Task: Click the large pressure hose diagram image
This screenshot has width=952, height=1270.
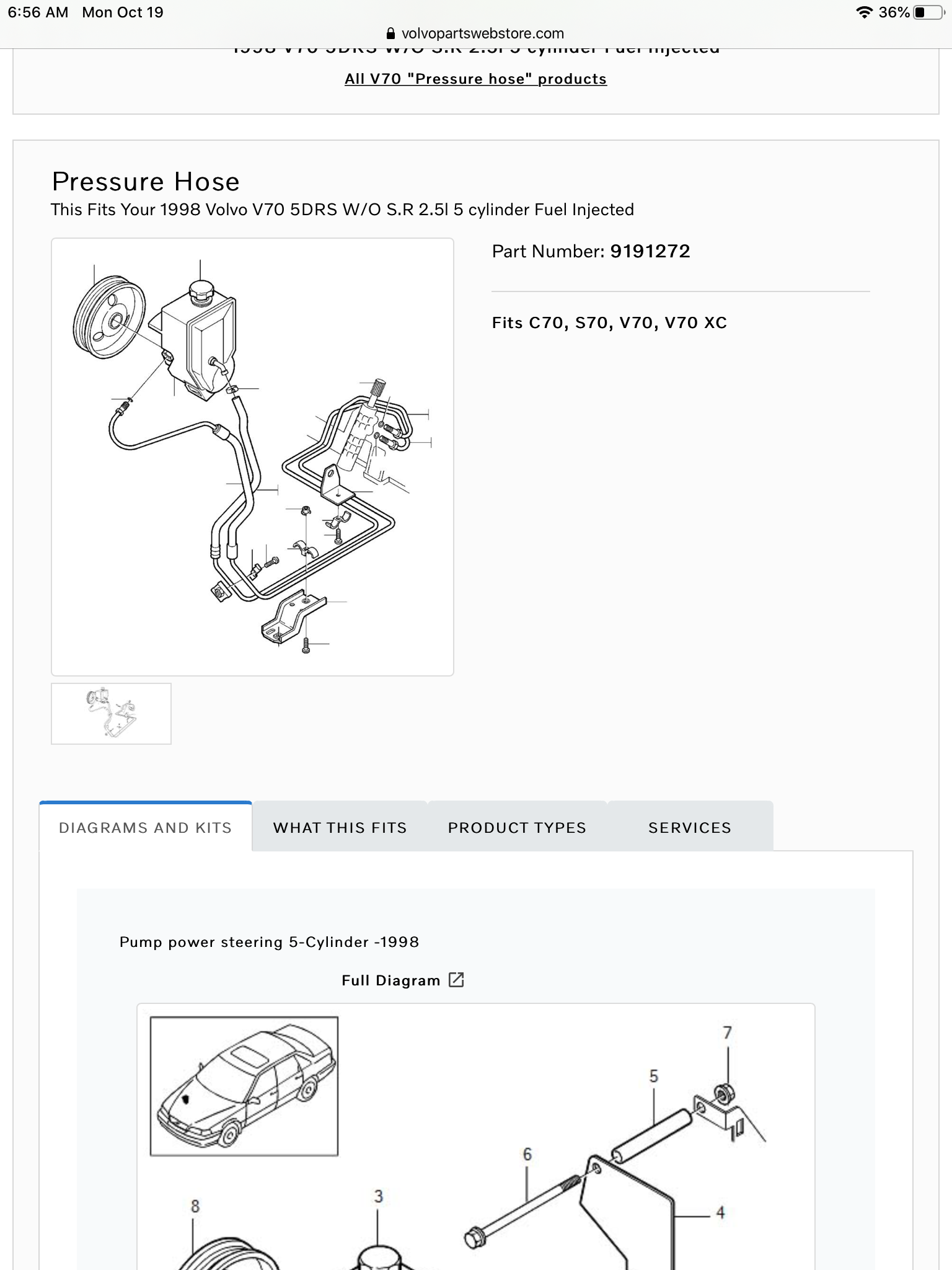Action: pyautogui.click(x=252, y=457)
